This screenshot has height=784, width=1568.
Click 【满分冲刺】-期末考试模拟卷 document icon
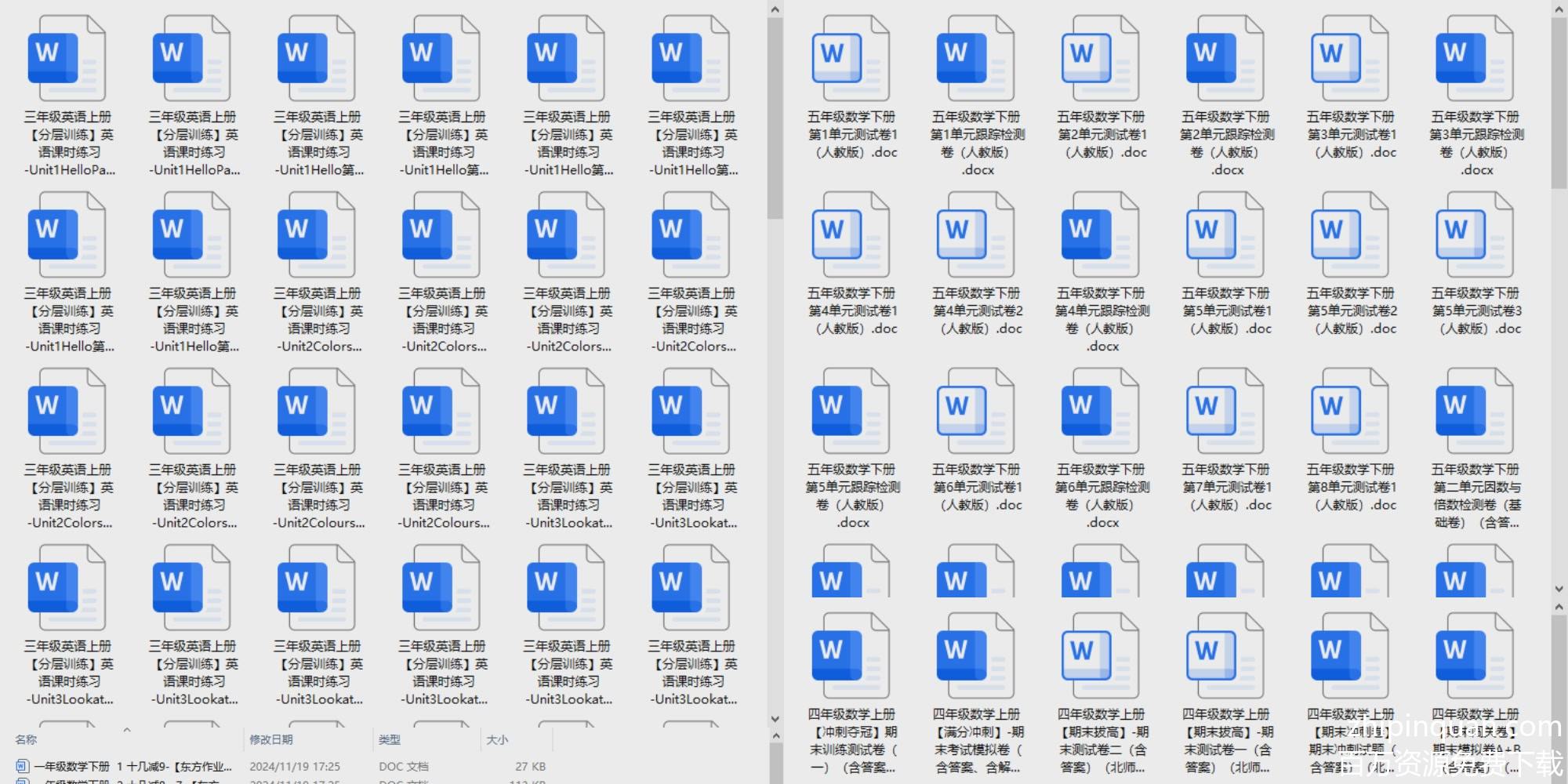tap(976, 657)
